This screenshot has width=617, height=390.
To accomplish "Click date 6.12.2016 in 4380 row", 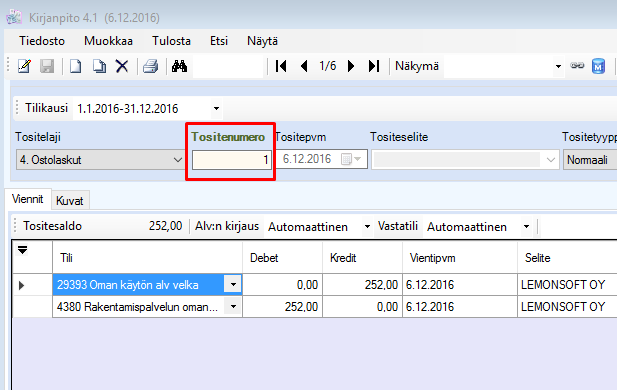I will point(460,307).
